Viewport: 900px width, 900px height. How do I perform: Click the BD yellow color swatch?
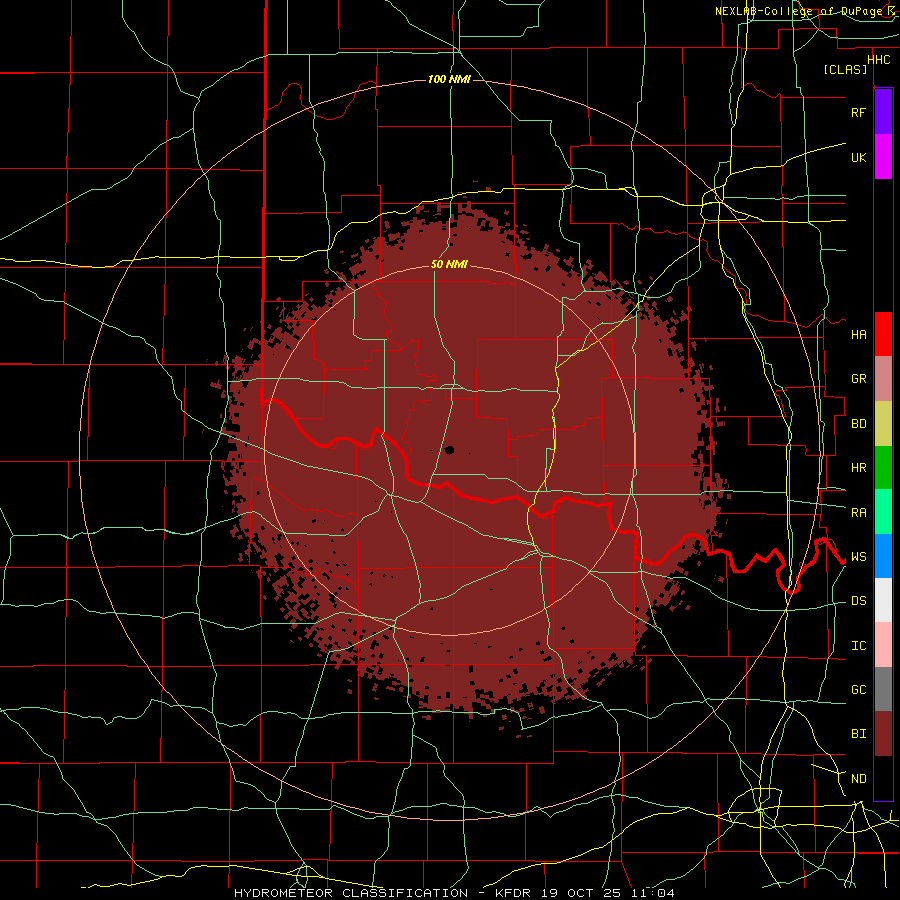[883, 424]
